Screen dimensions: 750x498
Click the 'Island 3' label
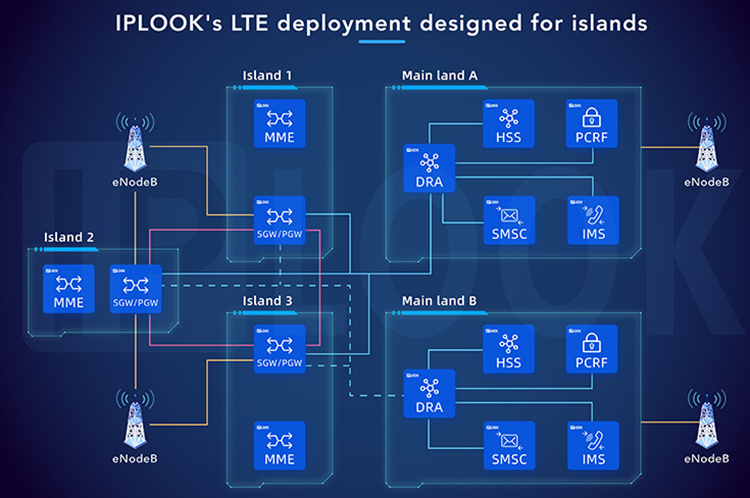point(267,301)
